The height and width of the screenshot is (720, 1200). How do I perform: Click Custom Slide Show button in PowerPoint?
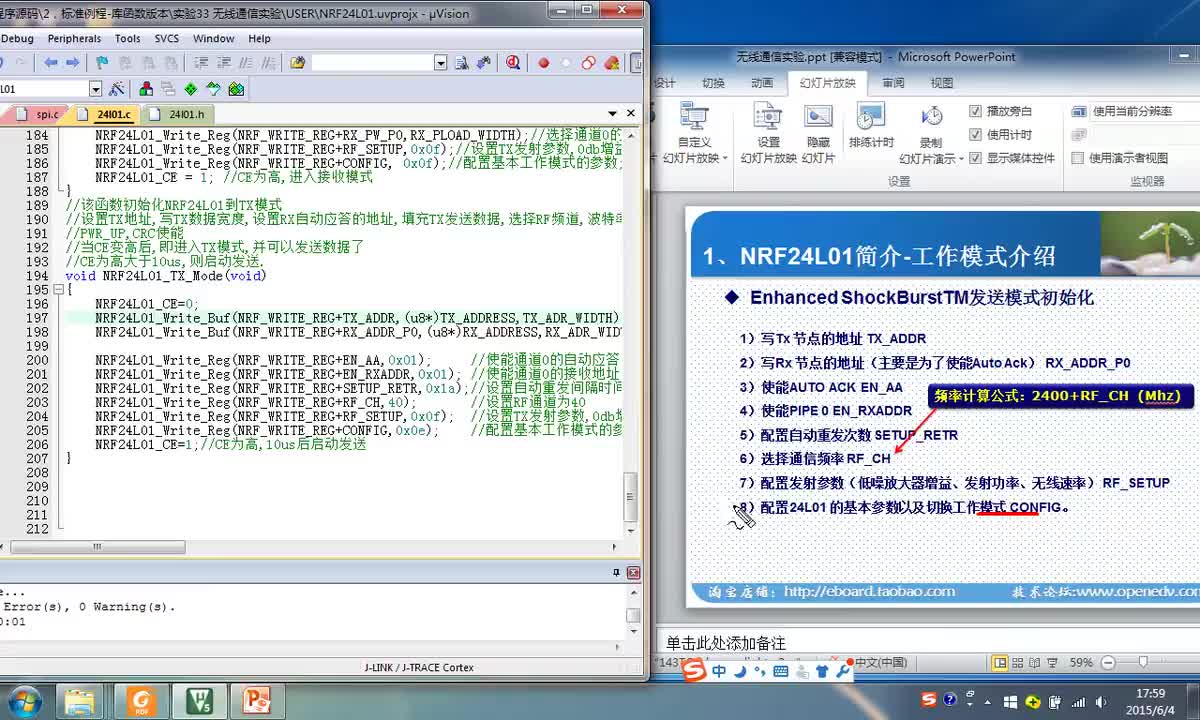pos(694,133)
